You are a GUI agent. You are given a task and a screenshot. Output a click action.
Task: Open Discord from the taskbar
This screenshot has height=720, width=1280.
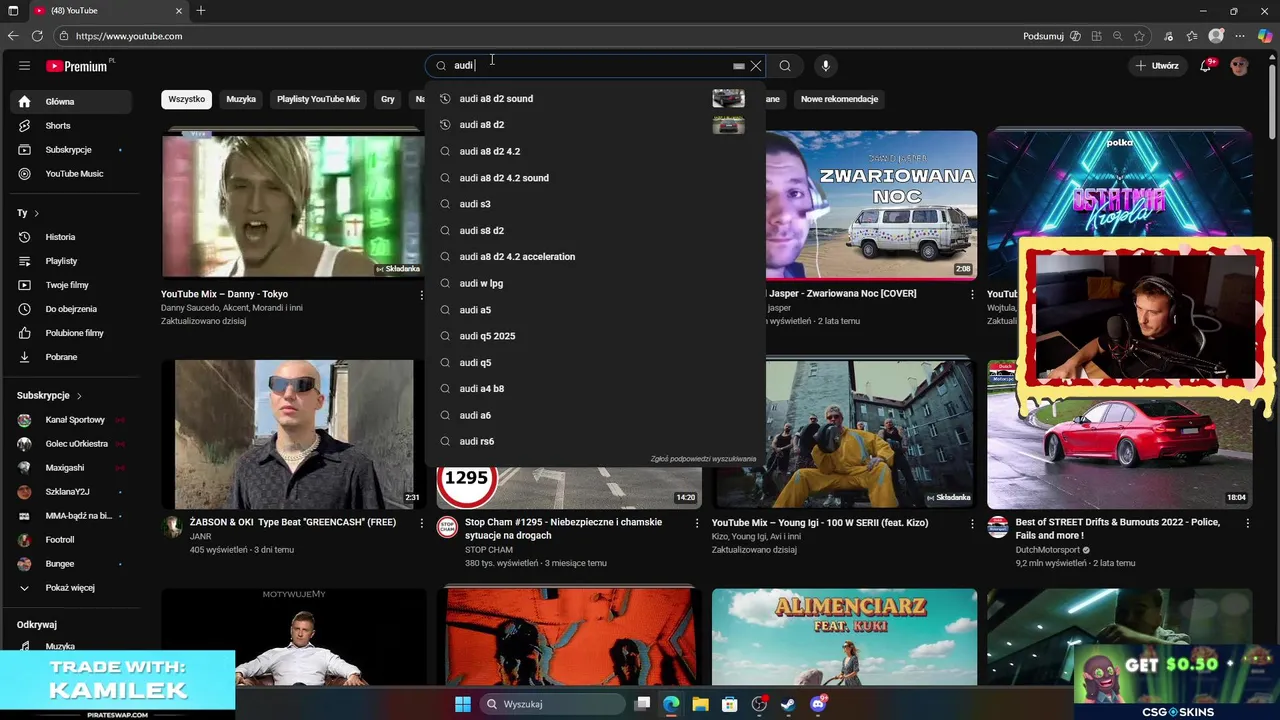pyautogui.click(x=818, y=704)
